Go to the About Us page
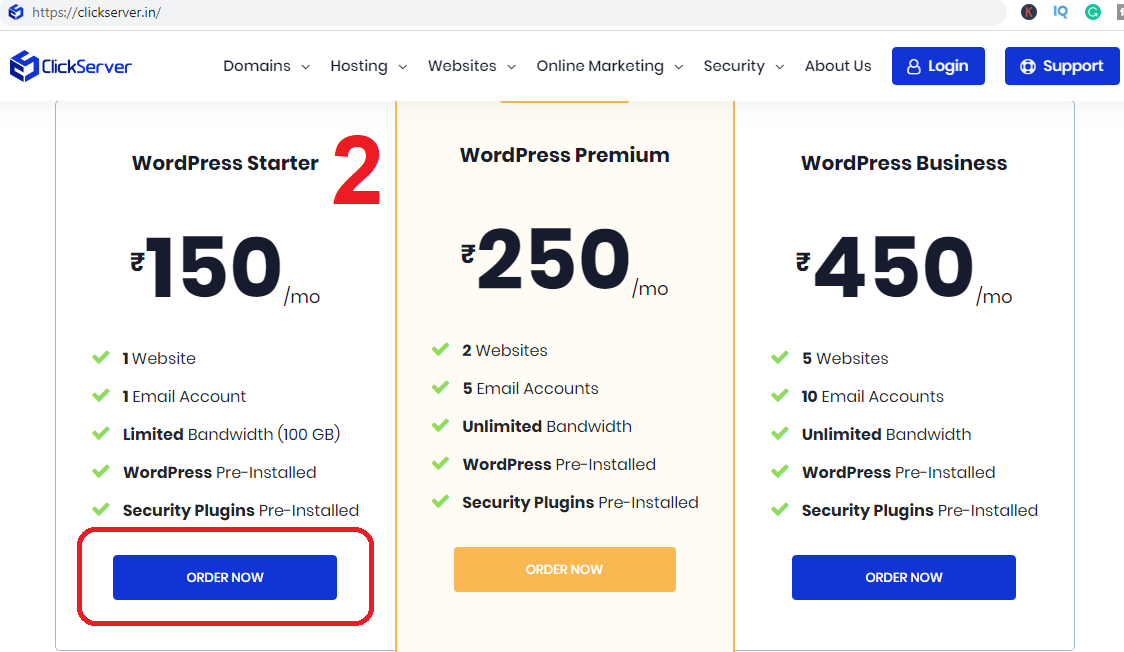The width and height of the screenshot is (1124, 652). [x=838, y=66]
